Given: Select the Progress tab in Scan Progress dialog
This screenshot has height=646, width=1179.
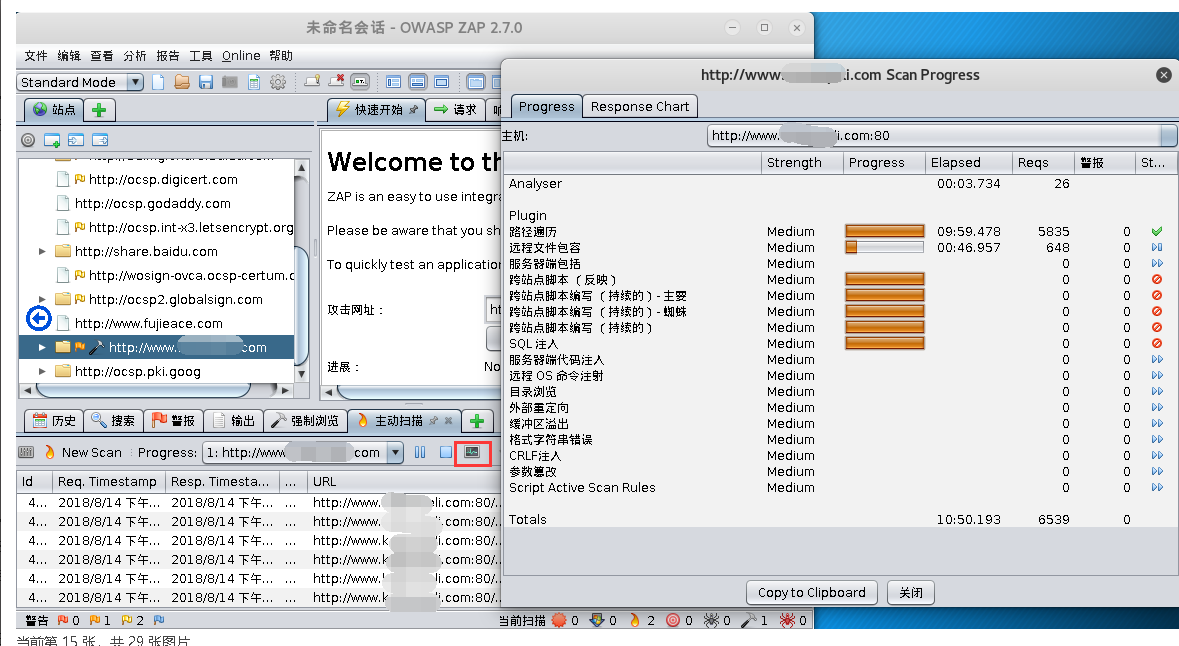Looking at the screenshot, I should click(547, 107).
